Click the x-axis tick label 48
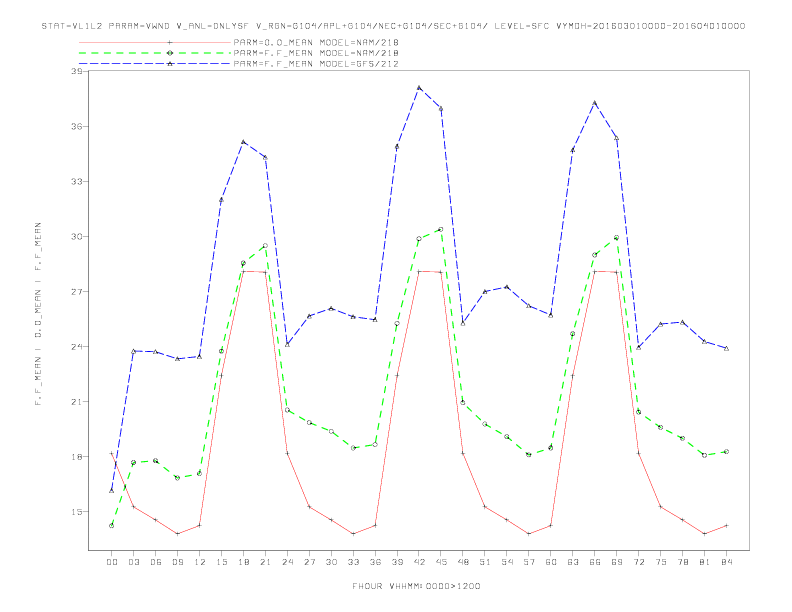This screenshot has width=792, height=612. (463, 562)
